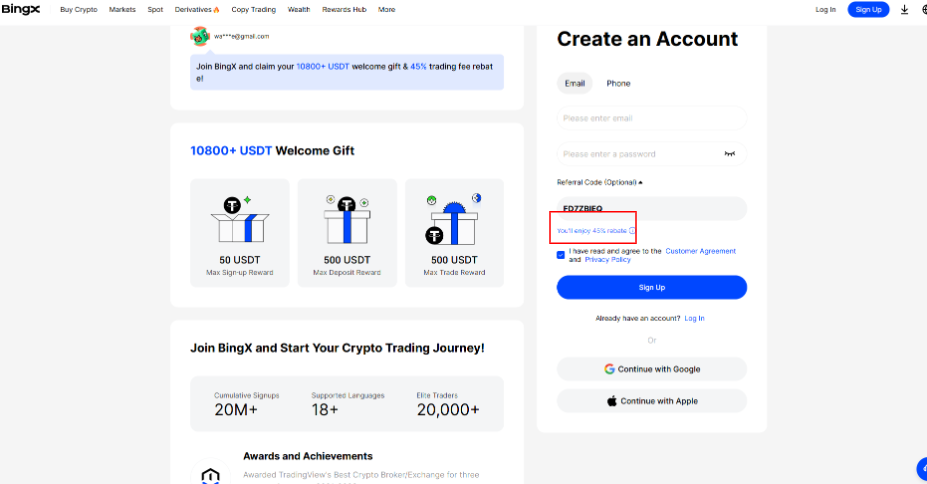This screenshot has height=484, width=927.
Task: Open the Wealth menu
Action: coord(299,9)
